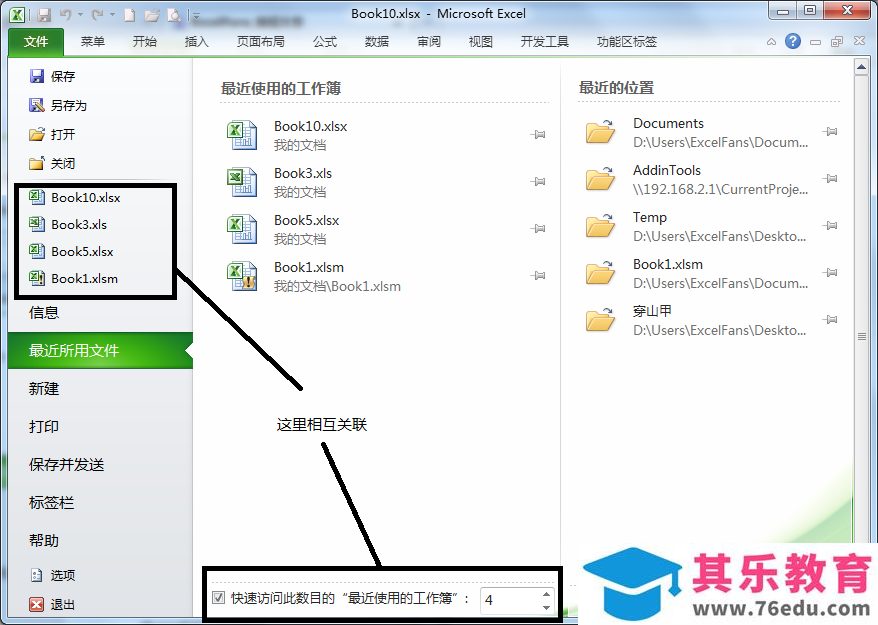Open Excel Help blue question icon
The height and width of the screenshot is (625, 878).
tap(793, 41)
